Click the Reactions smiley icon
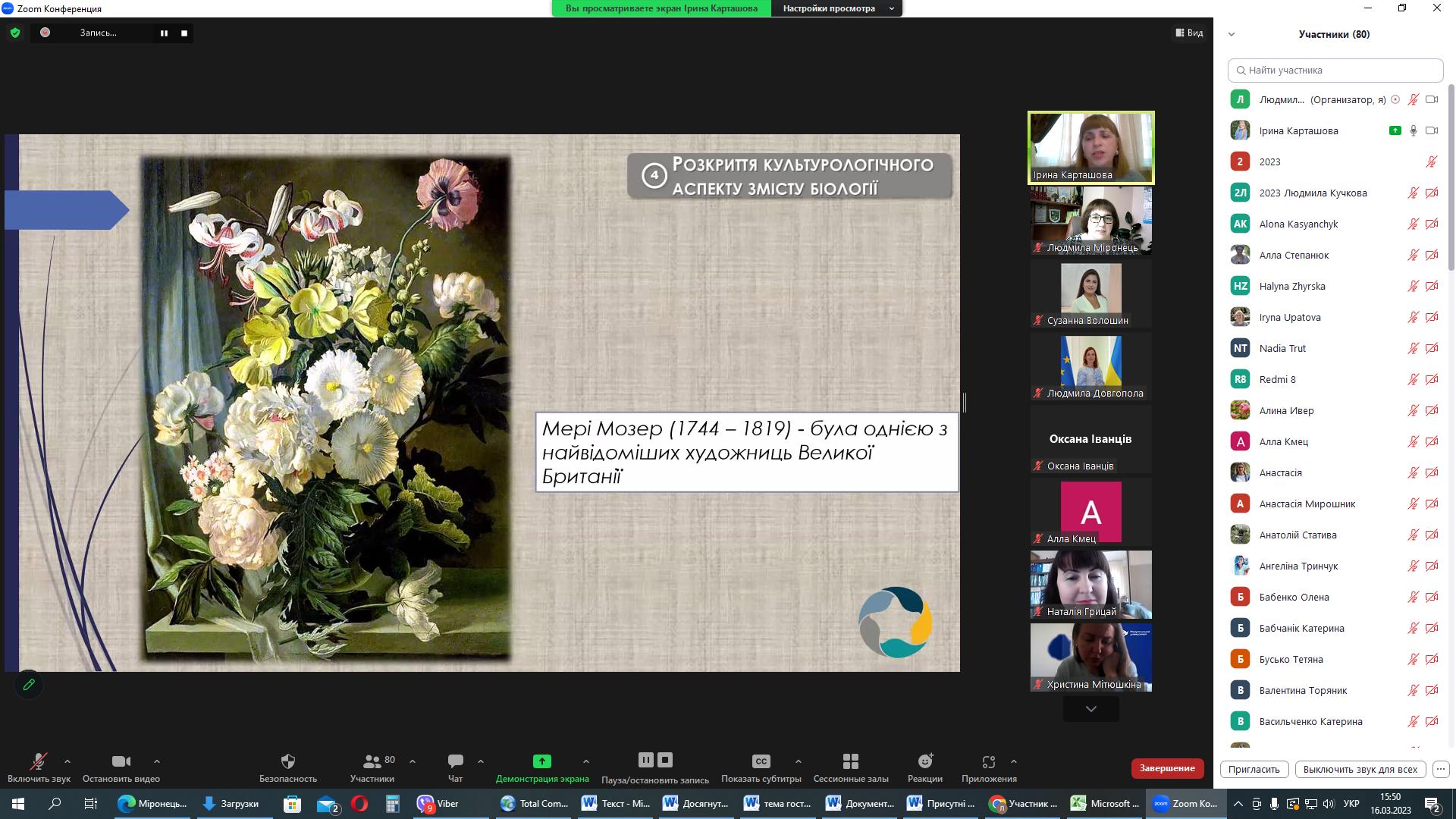The width and height of the screenshot is (1456, 819). click(925, 761)
